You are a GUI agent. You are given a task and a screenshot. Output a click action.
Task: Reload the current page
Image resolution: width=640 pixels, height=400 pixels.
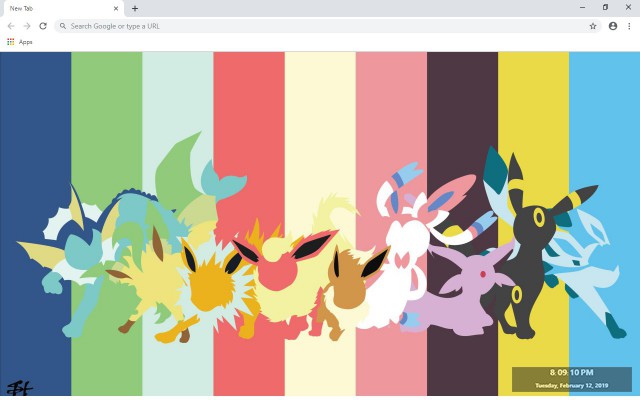(43, 26)
